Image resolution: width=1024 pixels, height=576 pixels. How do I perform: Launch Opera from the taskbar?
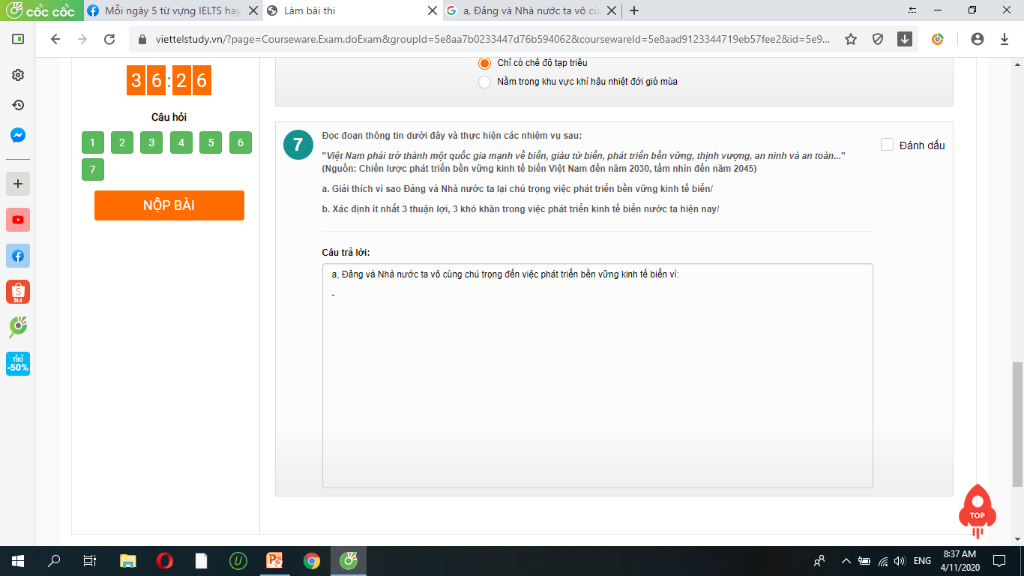click(x=165, y=561)
